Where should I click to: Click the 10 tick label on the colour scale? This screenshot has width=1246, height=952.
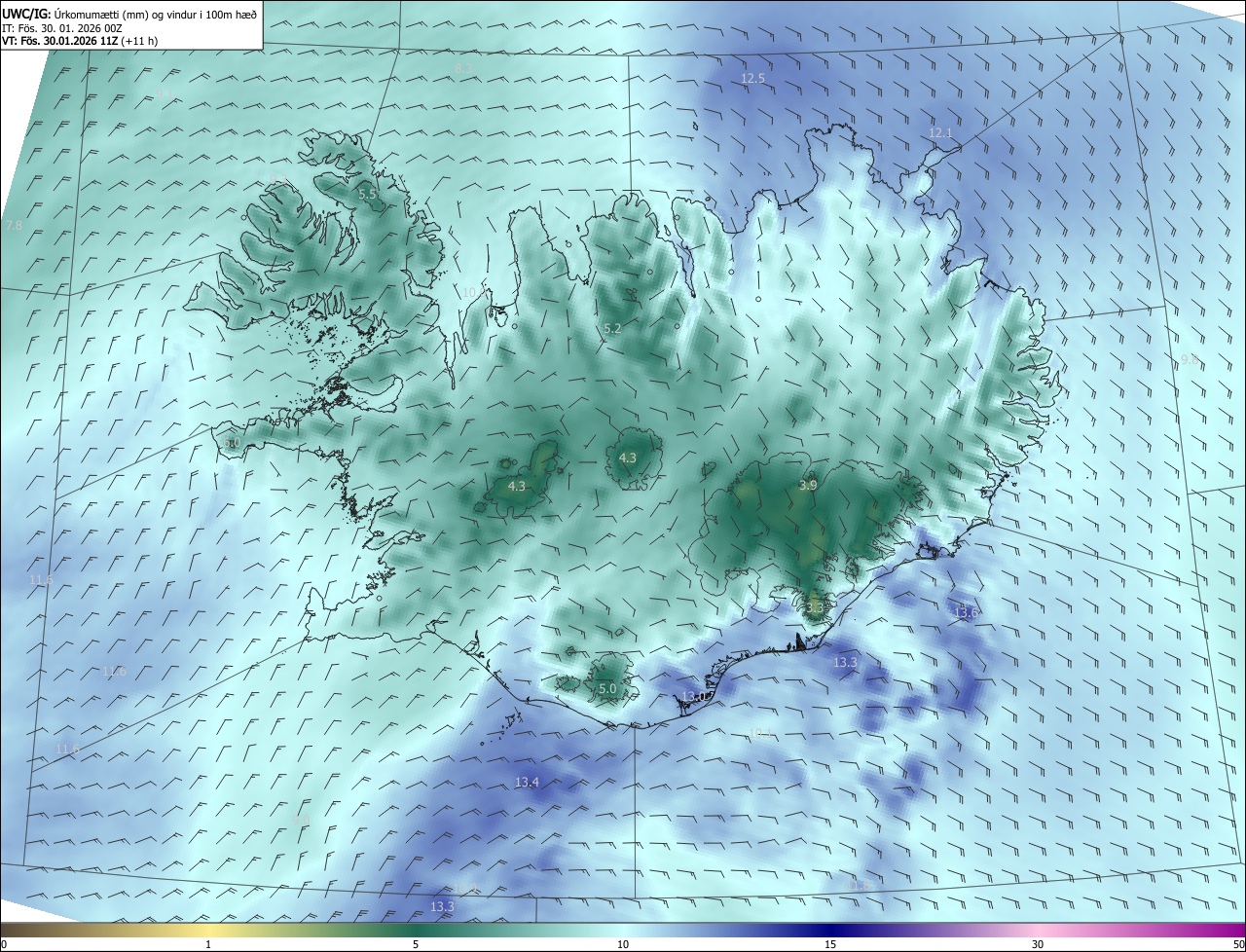pyautogui.click(x=623, y=944)
